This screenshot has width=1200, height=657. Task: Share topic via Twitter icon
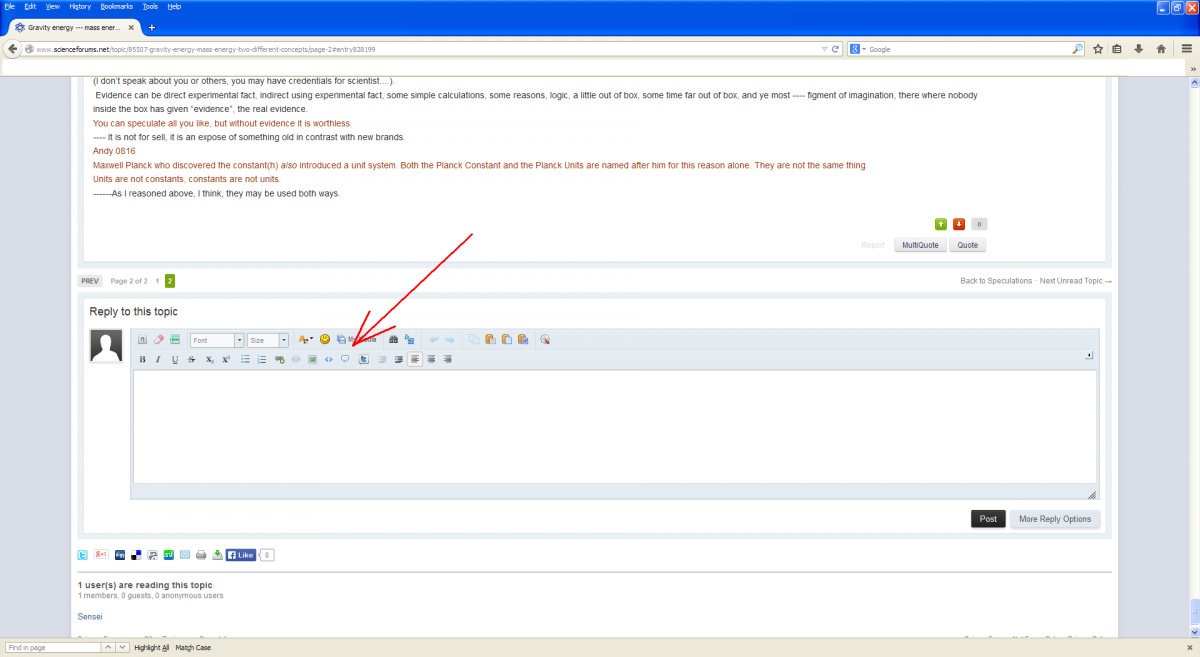pyautogui.click(x=84, y=554)
